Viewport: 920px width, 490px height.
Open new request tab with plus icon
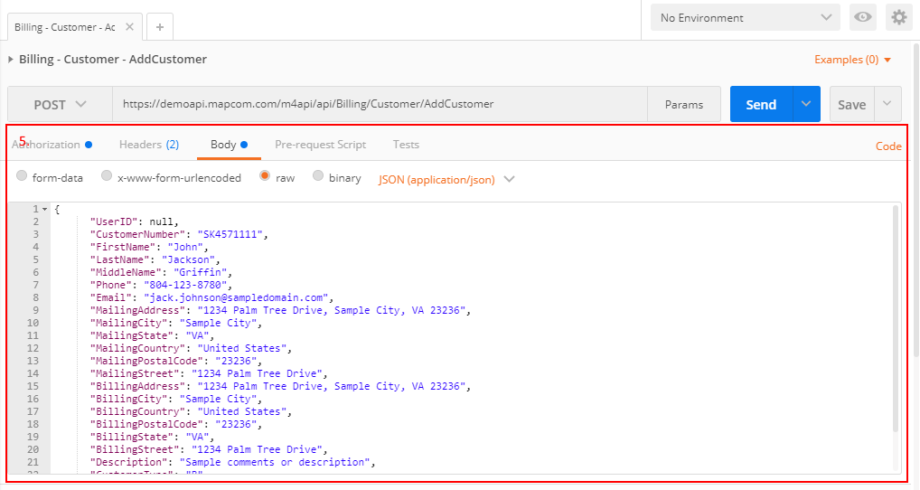[x=159, y=27]
